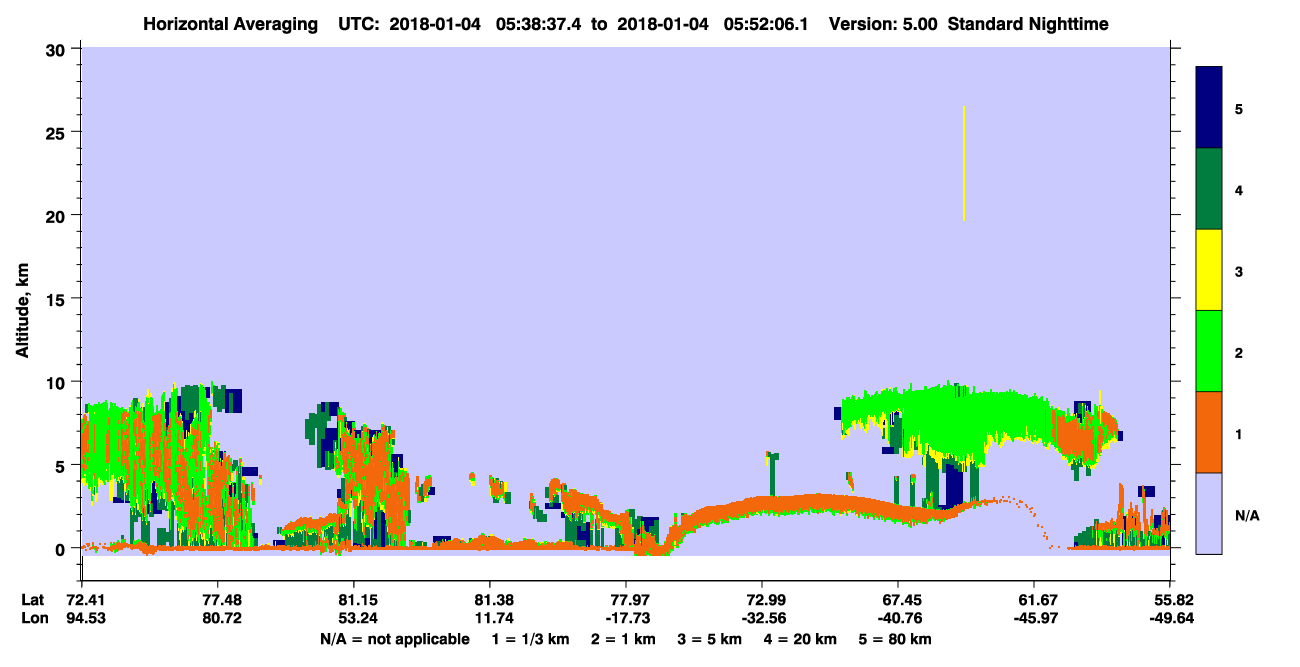The height and width of the screenshot is (667, 1300).
Task: Click latitude value 81.38
Action: click(489, 600)
